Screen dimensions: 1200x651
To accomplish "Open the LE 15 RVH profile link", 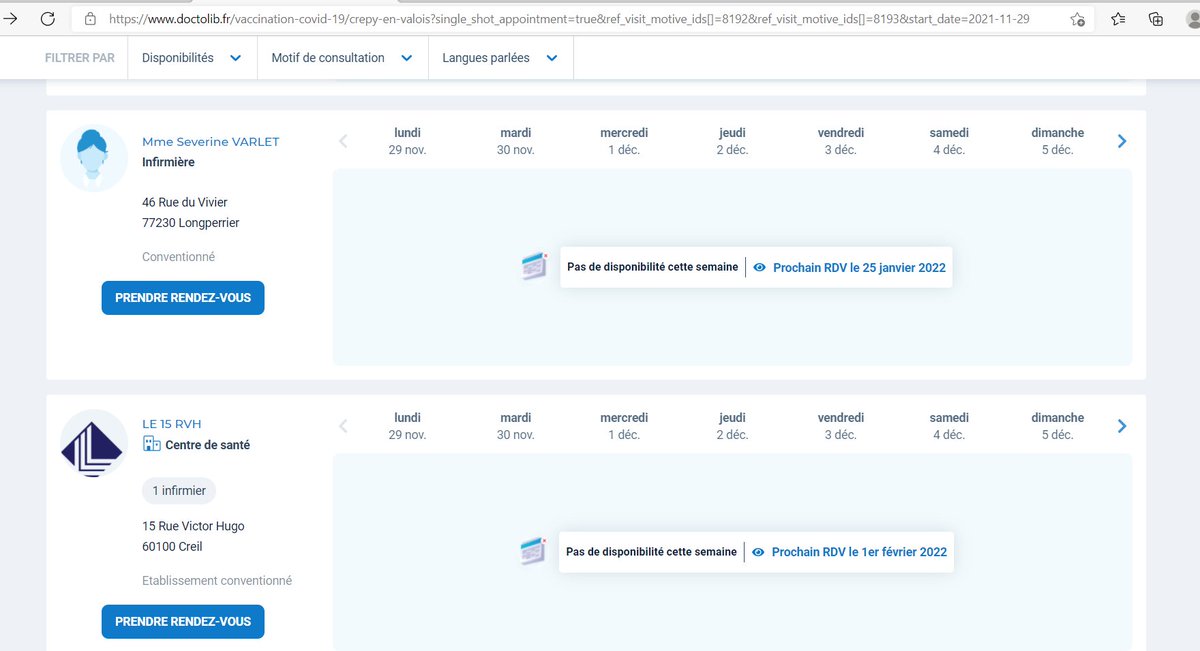I will click(172, 424).
